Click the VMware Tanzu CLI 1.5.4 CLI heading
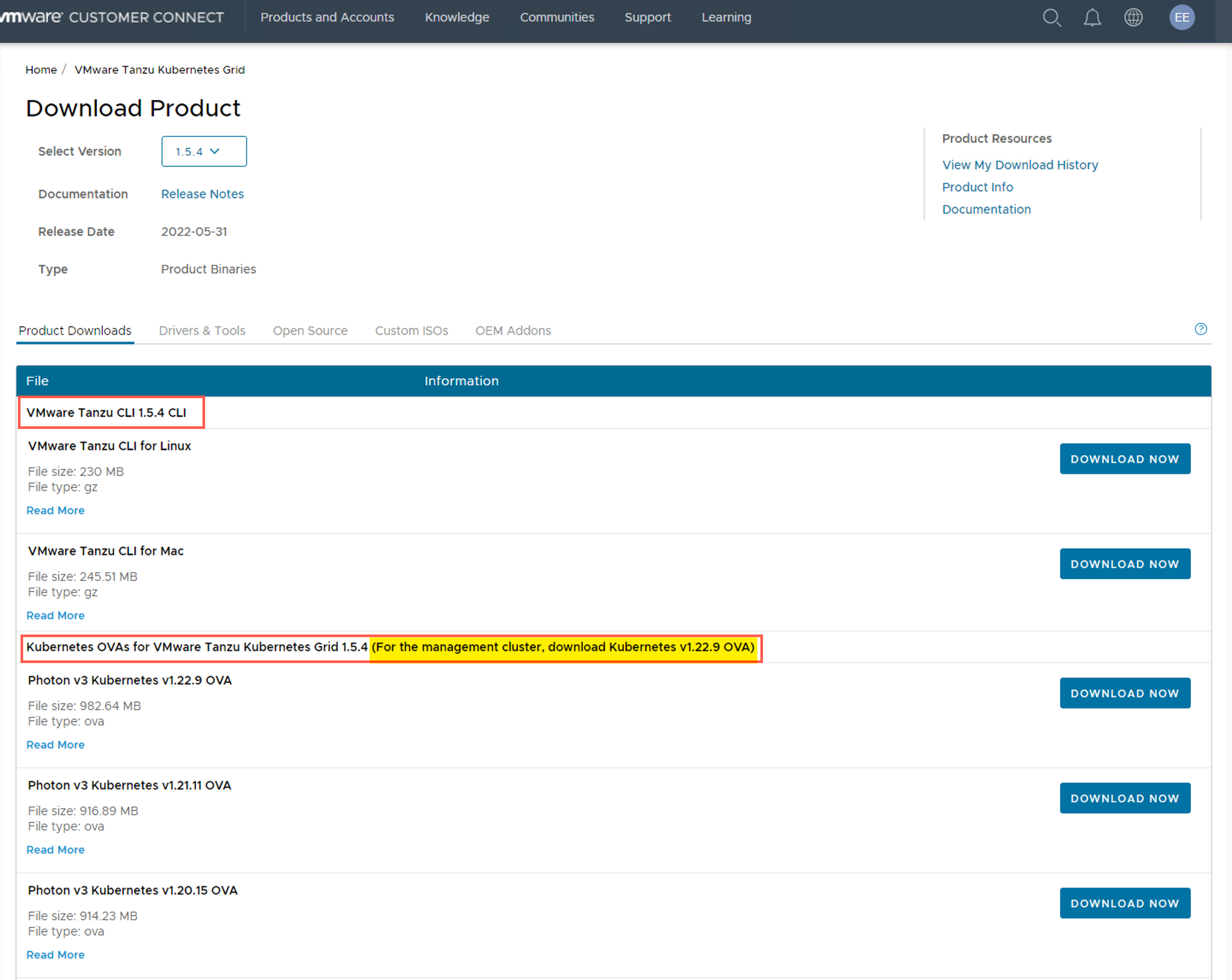The width and height of the screenshot is (1232, 980). 106,413
